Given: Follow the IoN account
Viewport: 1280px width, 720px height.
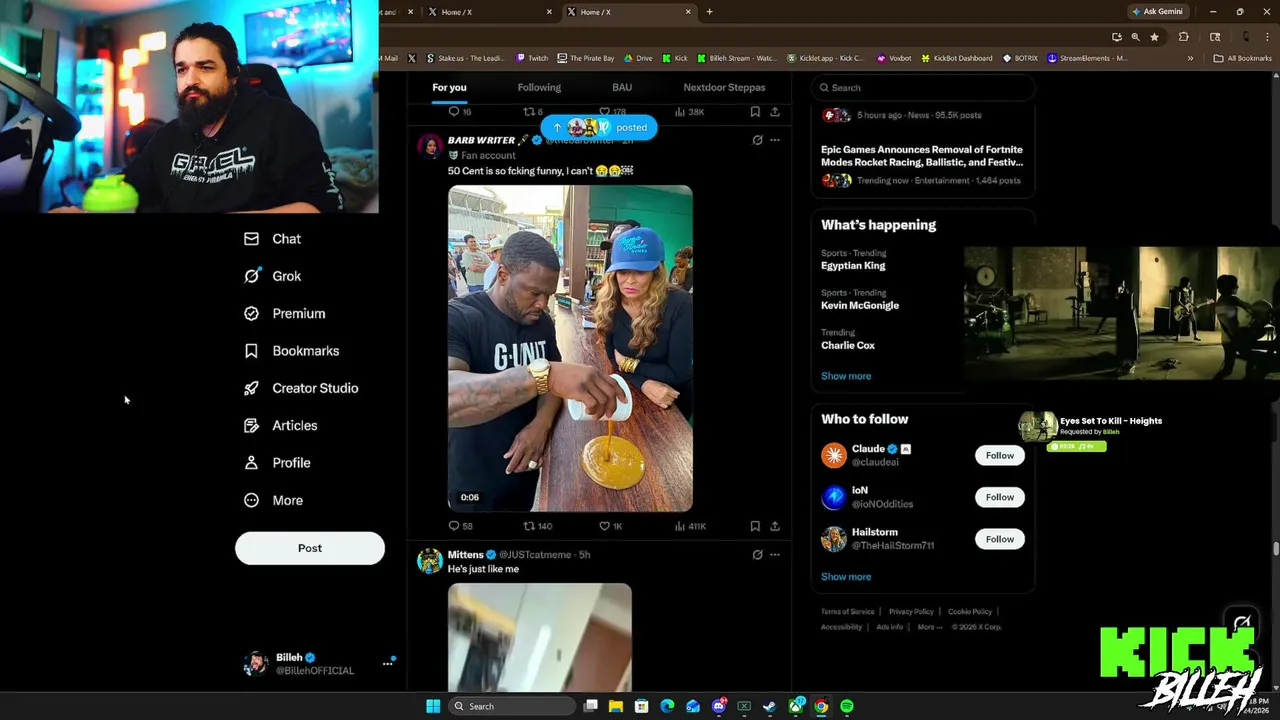Looking at the screenshot, I should coord(999,497).
